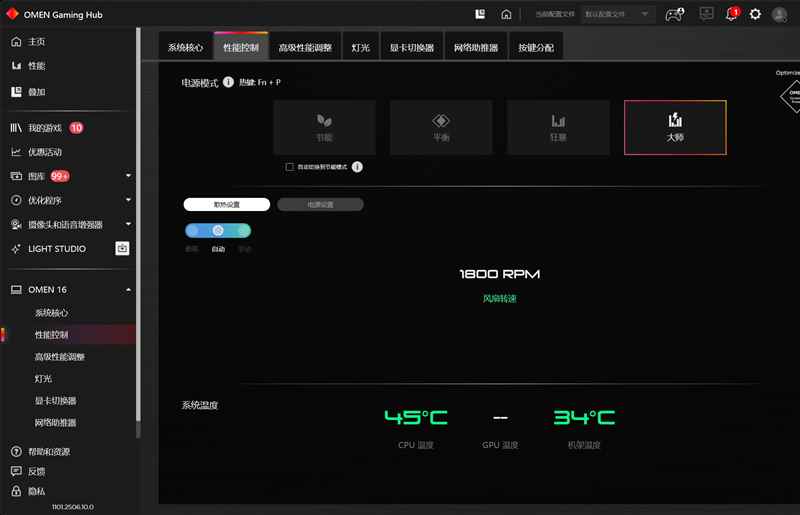800x515 pixels.
Task: Switch to the 灯光 tab
Action: point(361,47)
